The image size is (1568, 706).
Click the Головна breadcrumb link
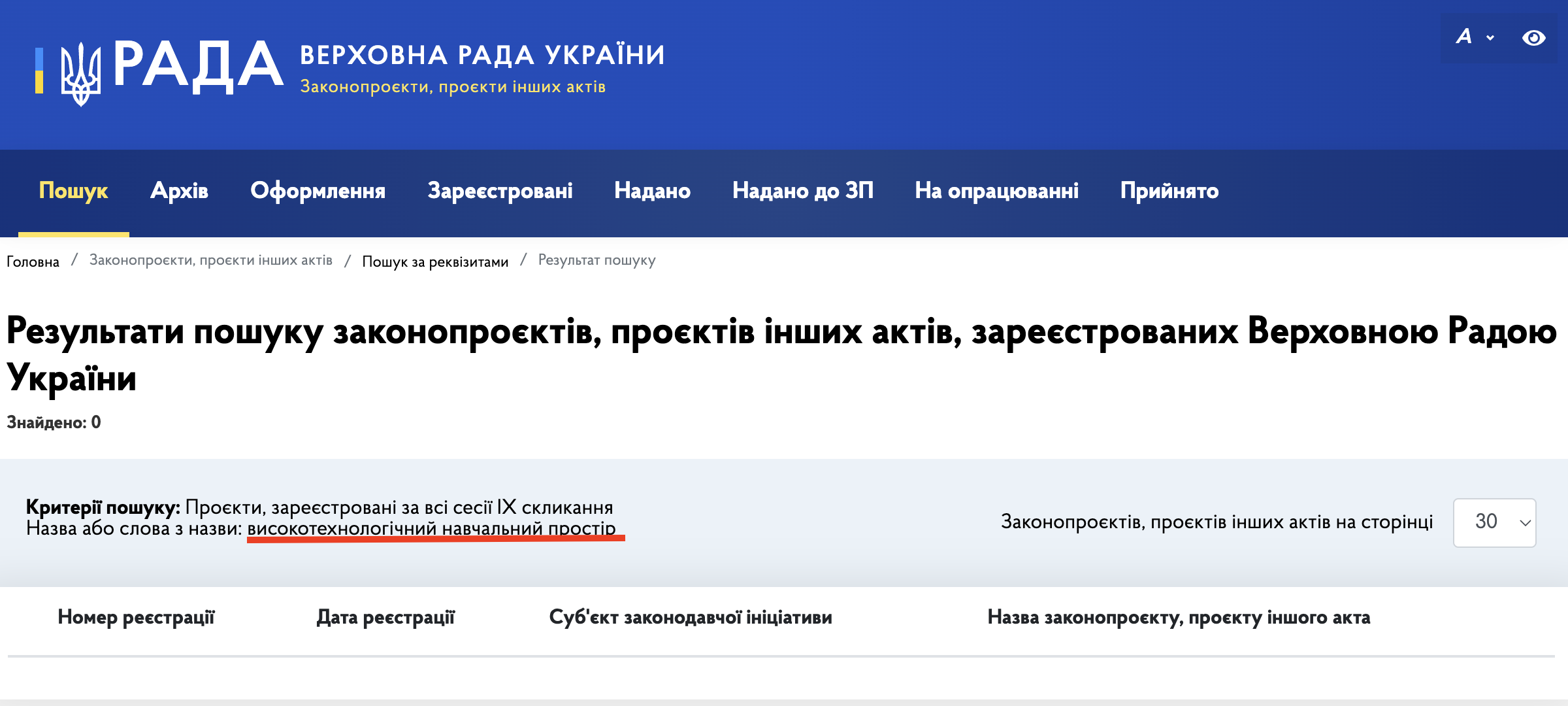(x=33, y=261)
